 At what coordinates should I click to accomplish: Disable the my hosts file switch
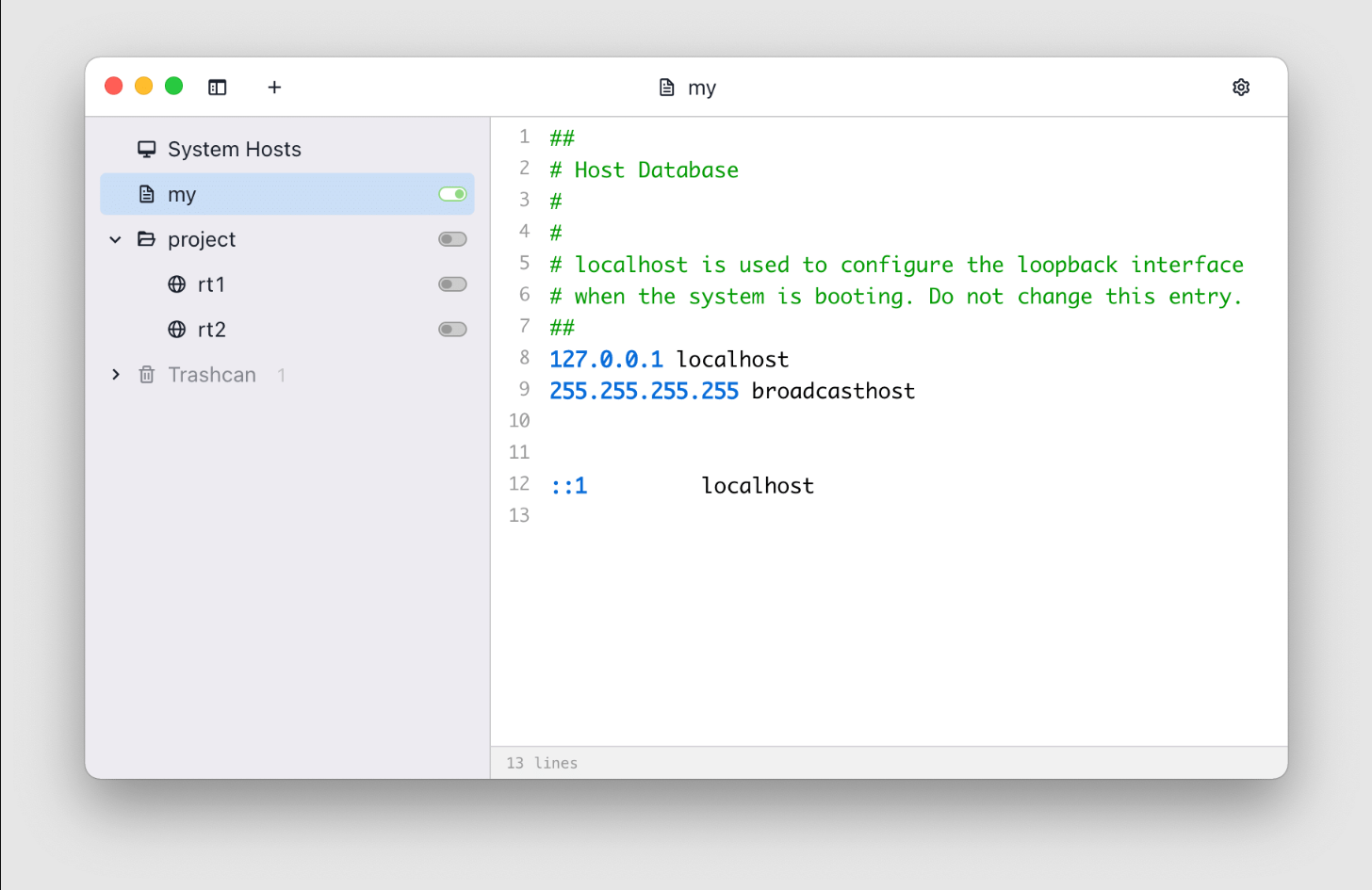[451, 193]
